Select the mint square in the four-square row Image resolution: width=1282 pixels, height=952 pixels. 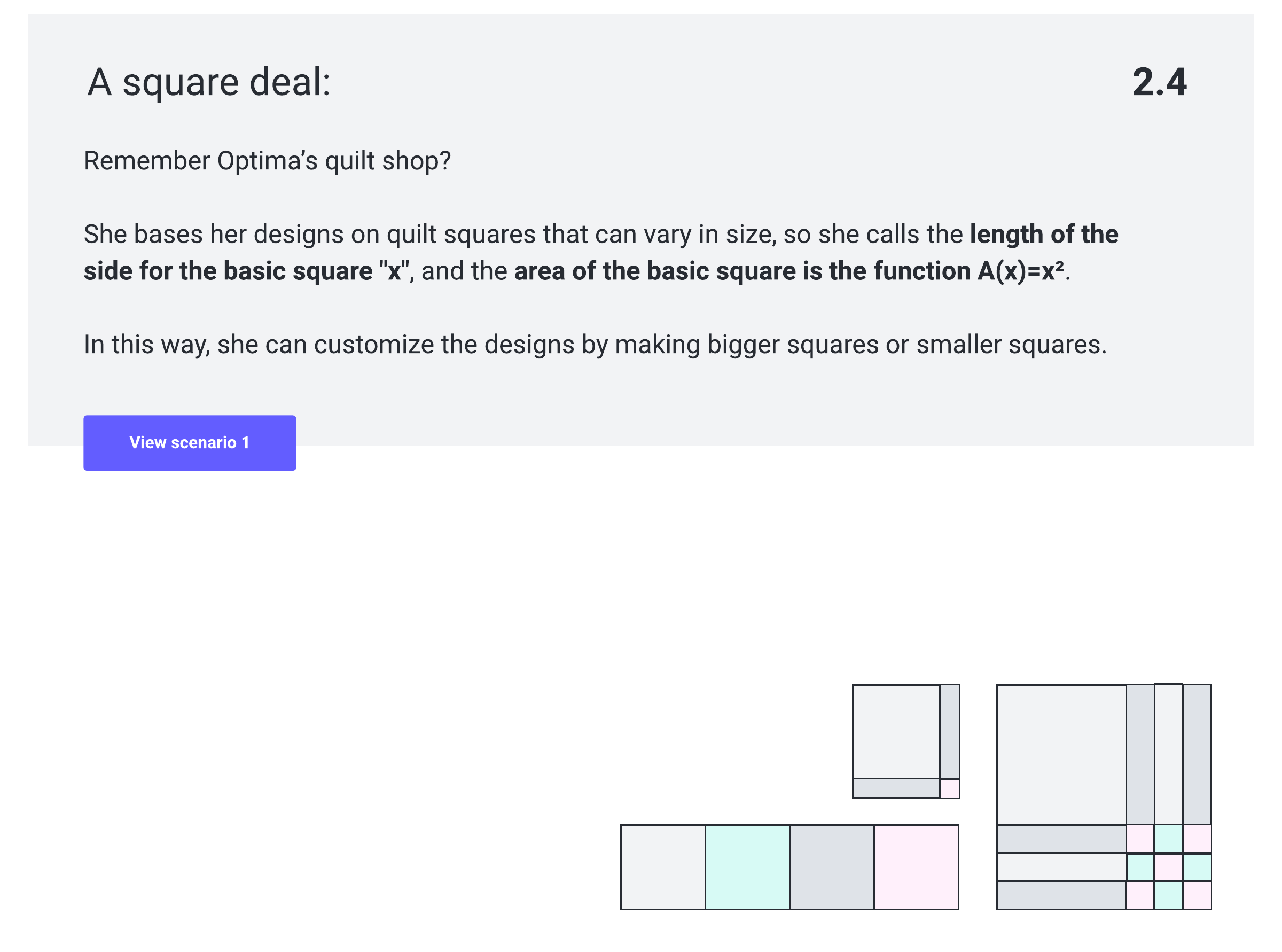[747, 867]
